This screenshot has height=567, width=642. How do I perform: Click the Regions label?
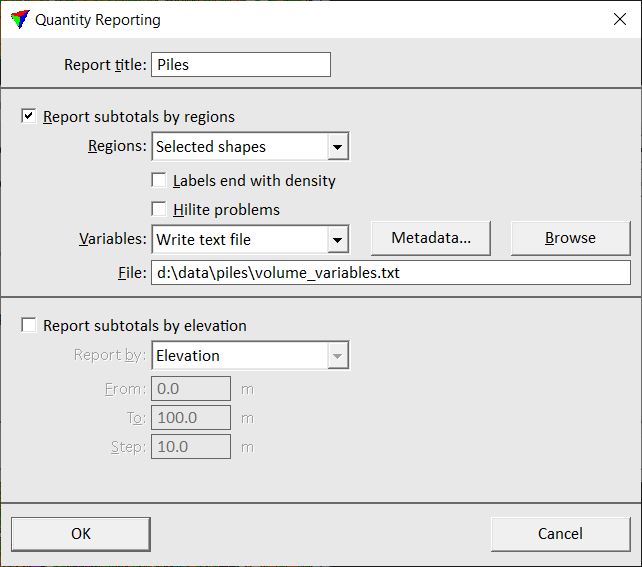click(x=117, y=146)
